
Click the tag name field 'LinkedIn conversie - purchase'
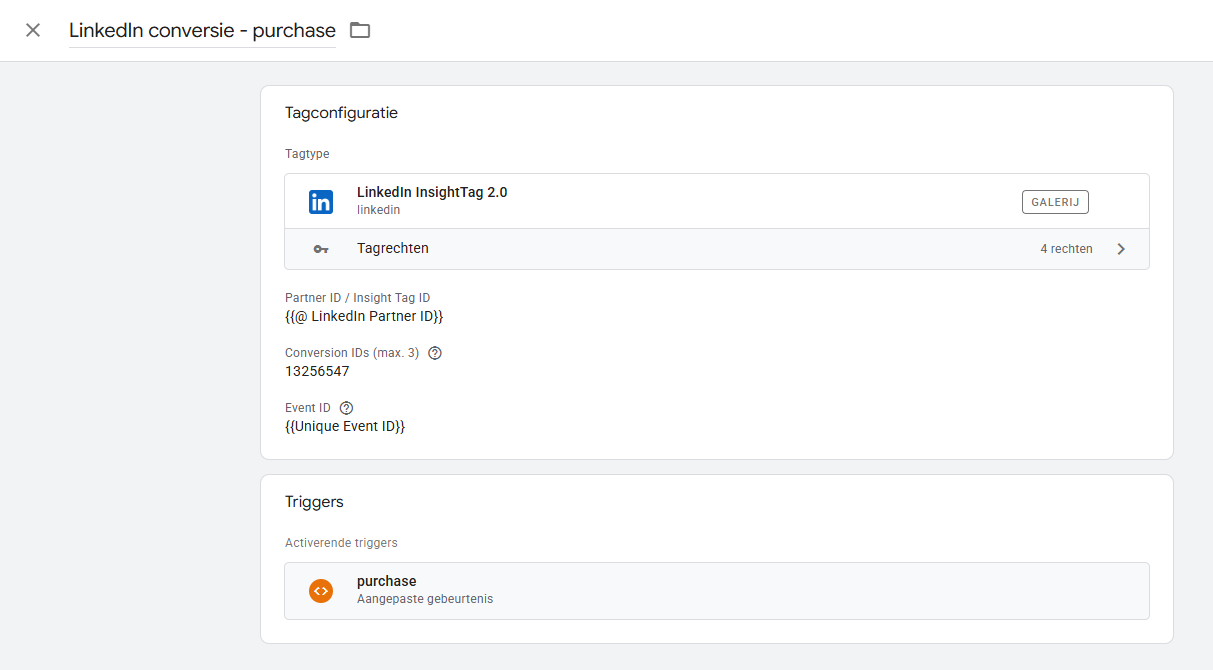click(202, 31)
